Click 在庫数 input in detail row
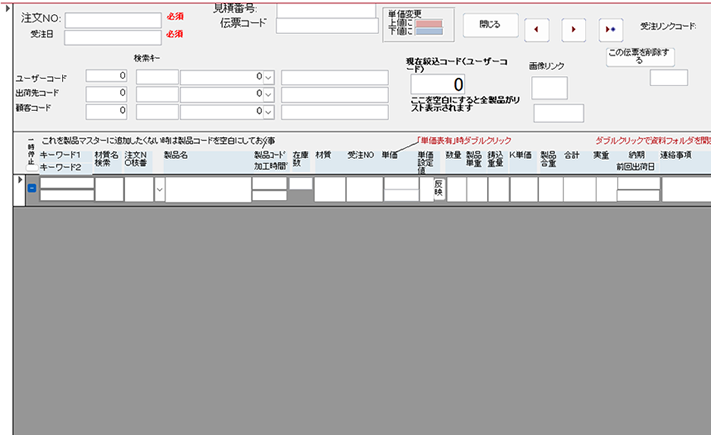This screenshot has width=711, height=435. (x=301, y=183)
